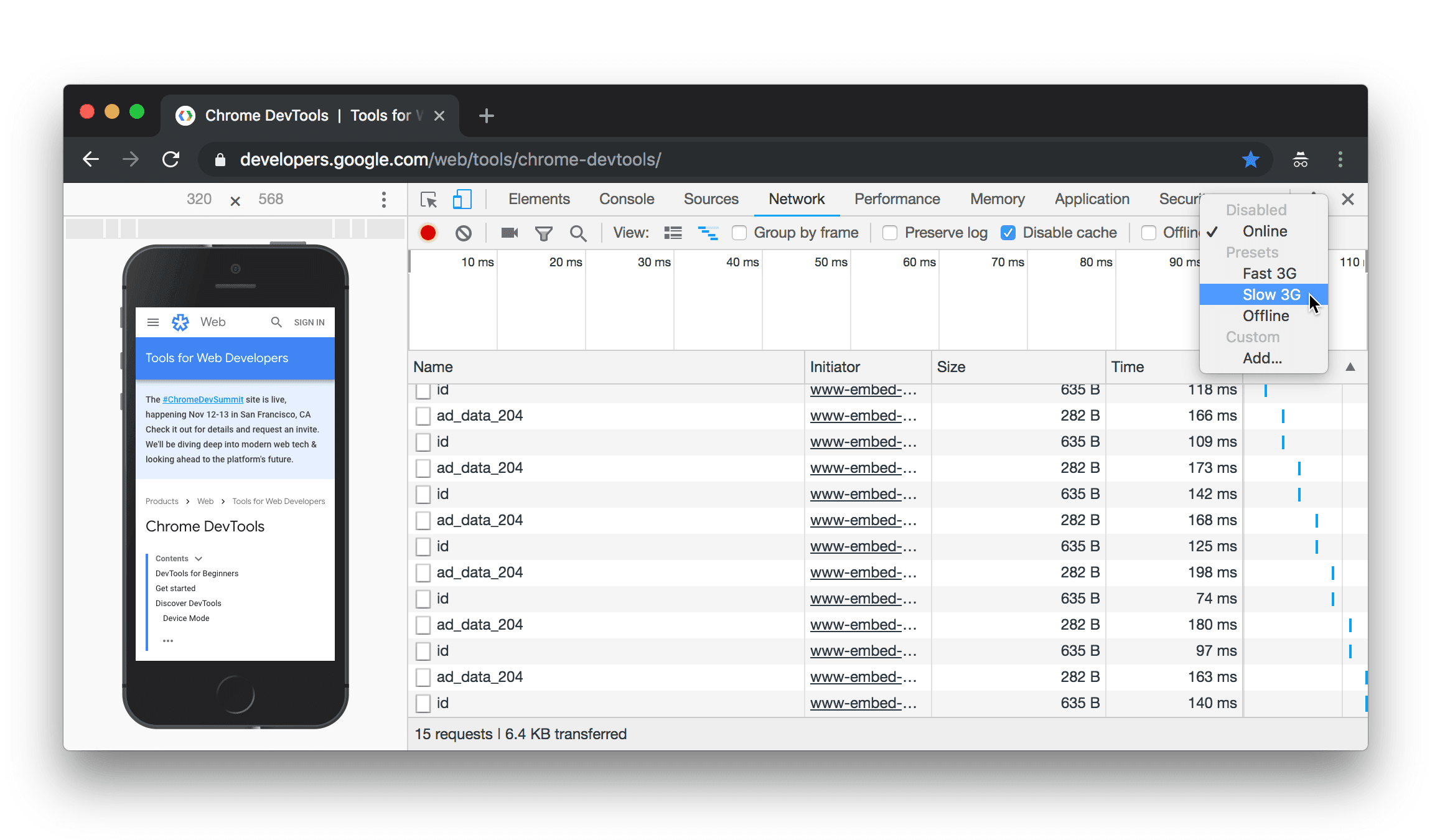This screenshot has height=840, width=1445.
Task: Click the stop/clear network log icon
Action: click(463, 233)
